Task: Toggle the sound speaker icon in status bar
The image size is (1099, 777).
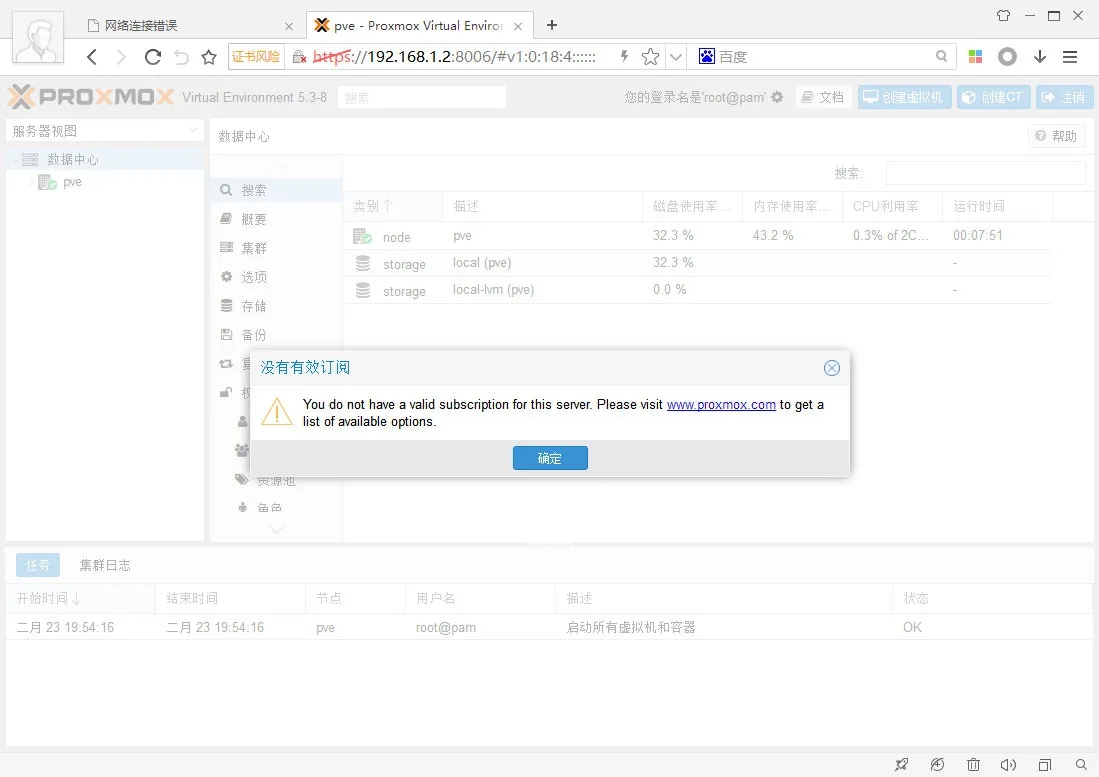Action: coord(1008,764)
